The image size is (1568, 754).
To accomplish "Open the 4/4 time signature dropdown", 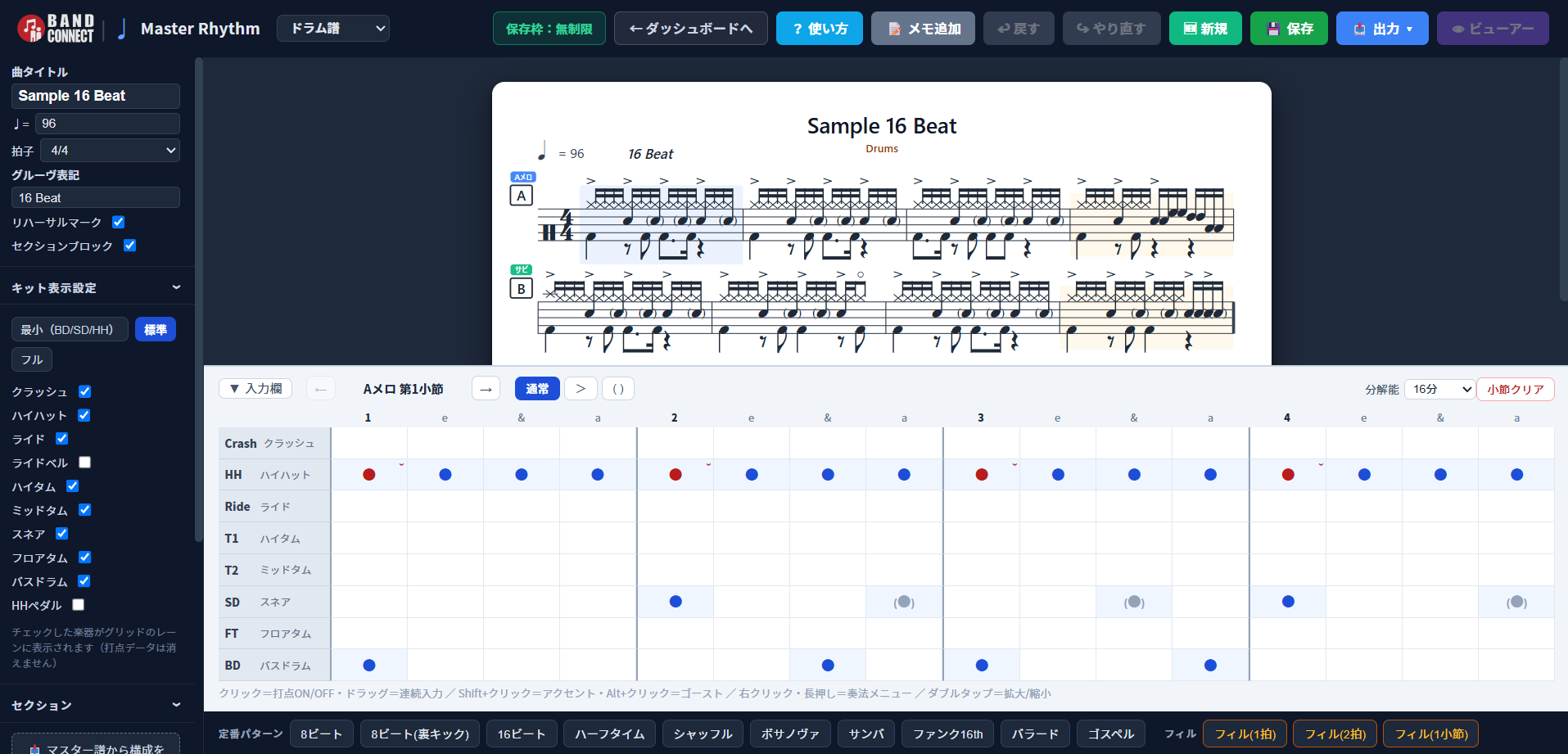I will pyautogui.click(x=110, y=151).
